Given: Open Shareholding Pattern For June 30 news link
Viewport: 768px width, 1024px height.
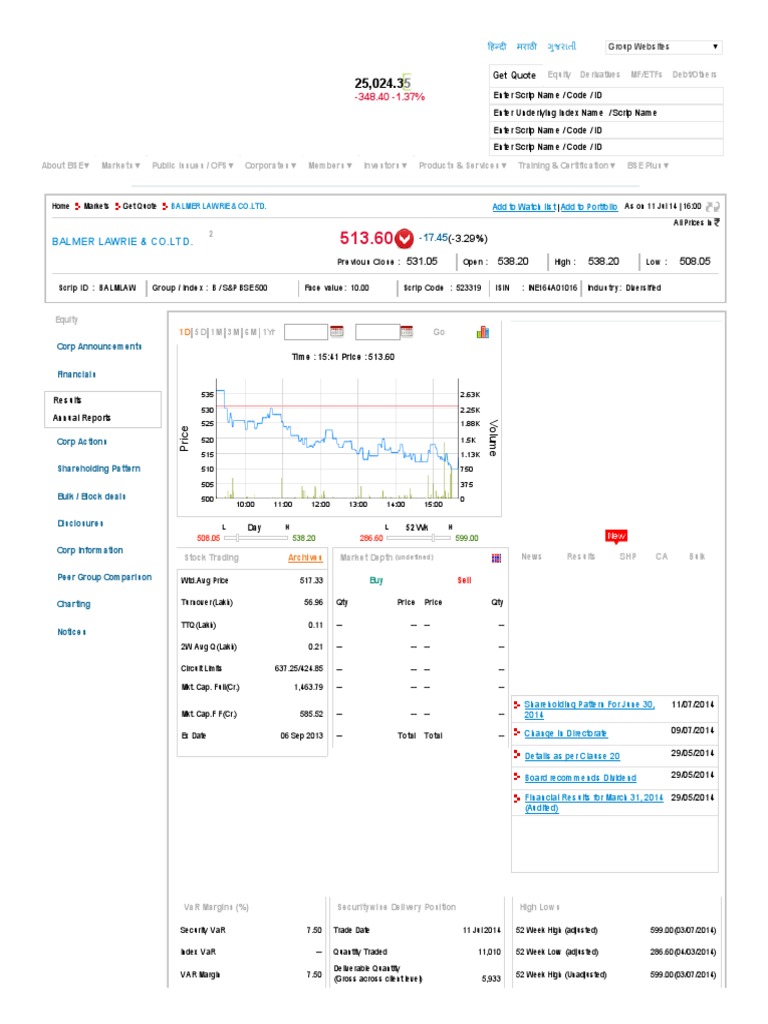Looking at the screenshot, I should pos(589,709).
